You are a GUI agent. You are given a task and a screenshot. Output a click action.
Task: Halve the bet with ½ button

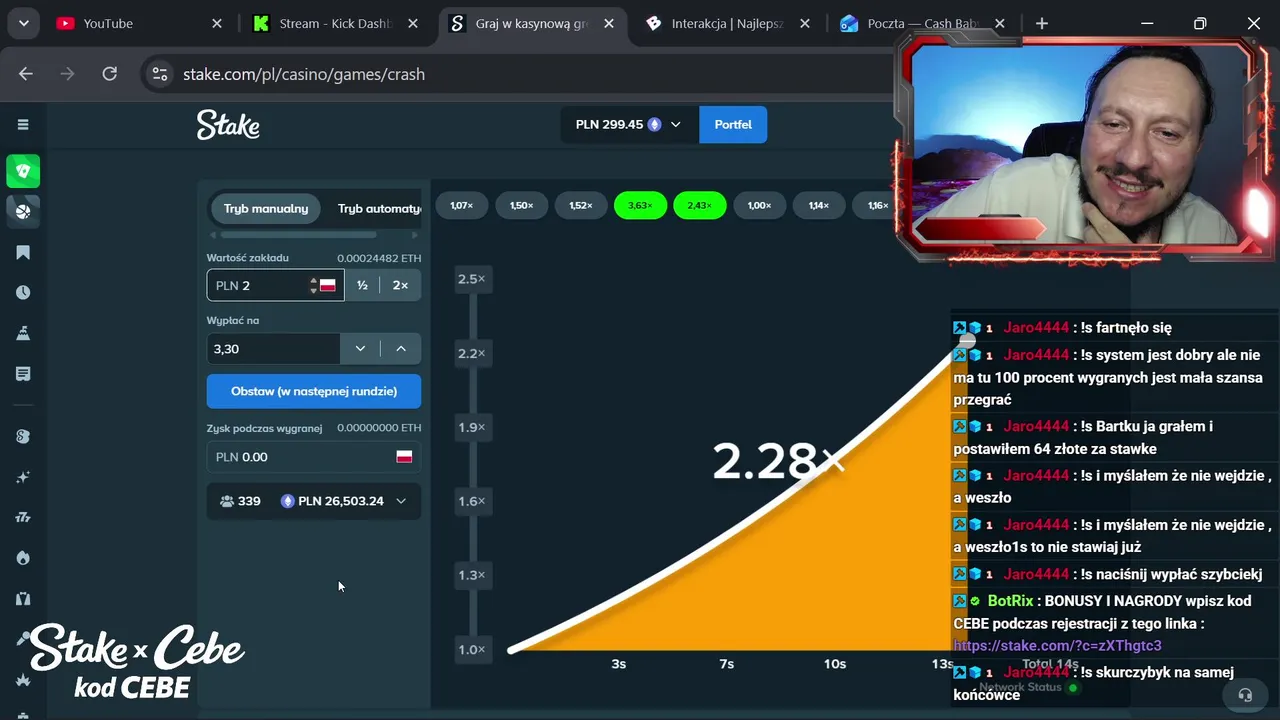coord(362,285)
